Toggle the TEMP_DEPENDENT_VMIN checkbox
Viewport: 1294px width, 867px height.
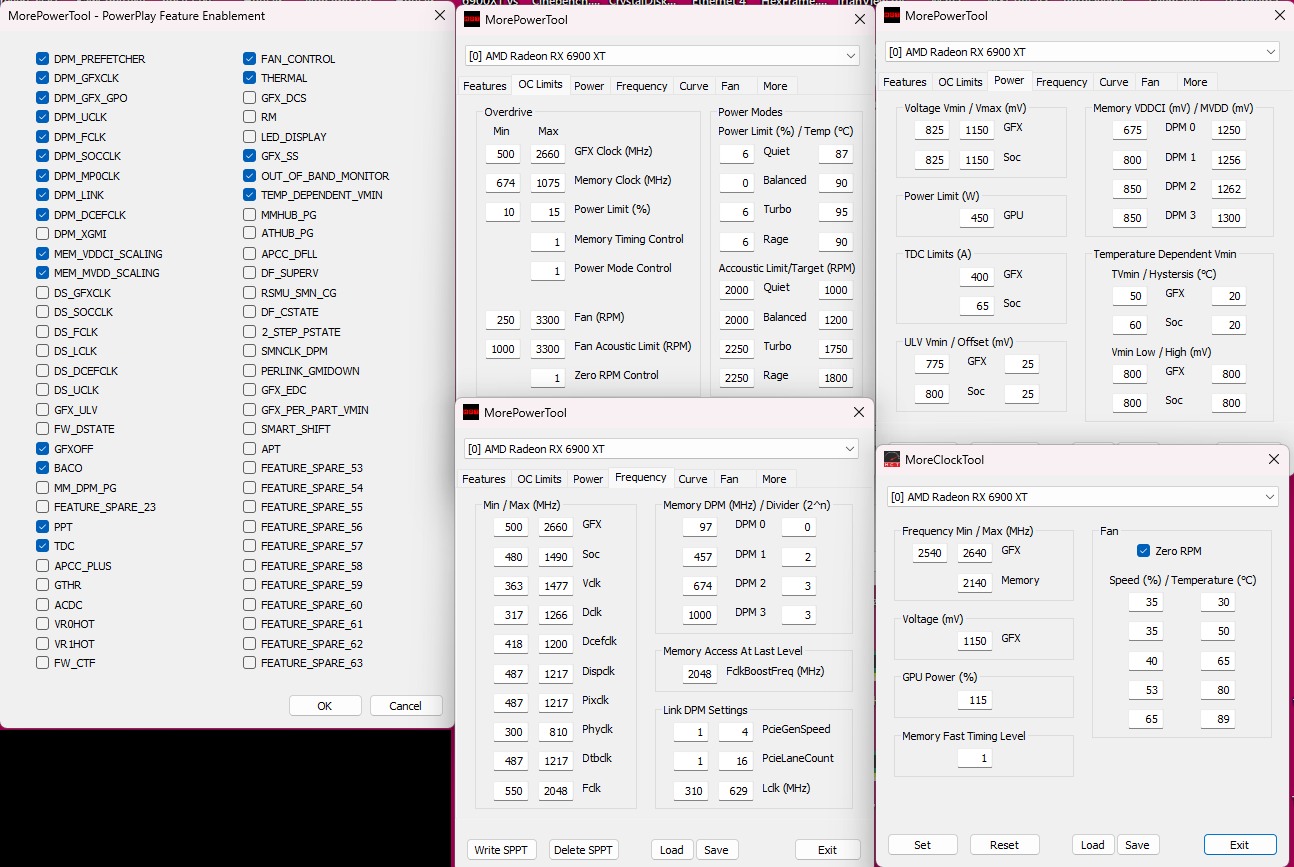pyautogui.click(x=249, y=195)
